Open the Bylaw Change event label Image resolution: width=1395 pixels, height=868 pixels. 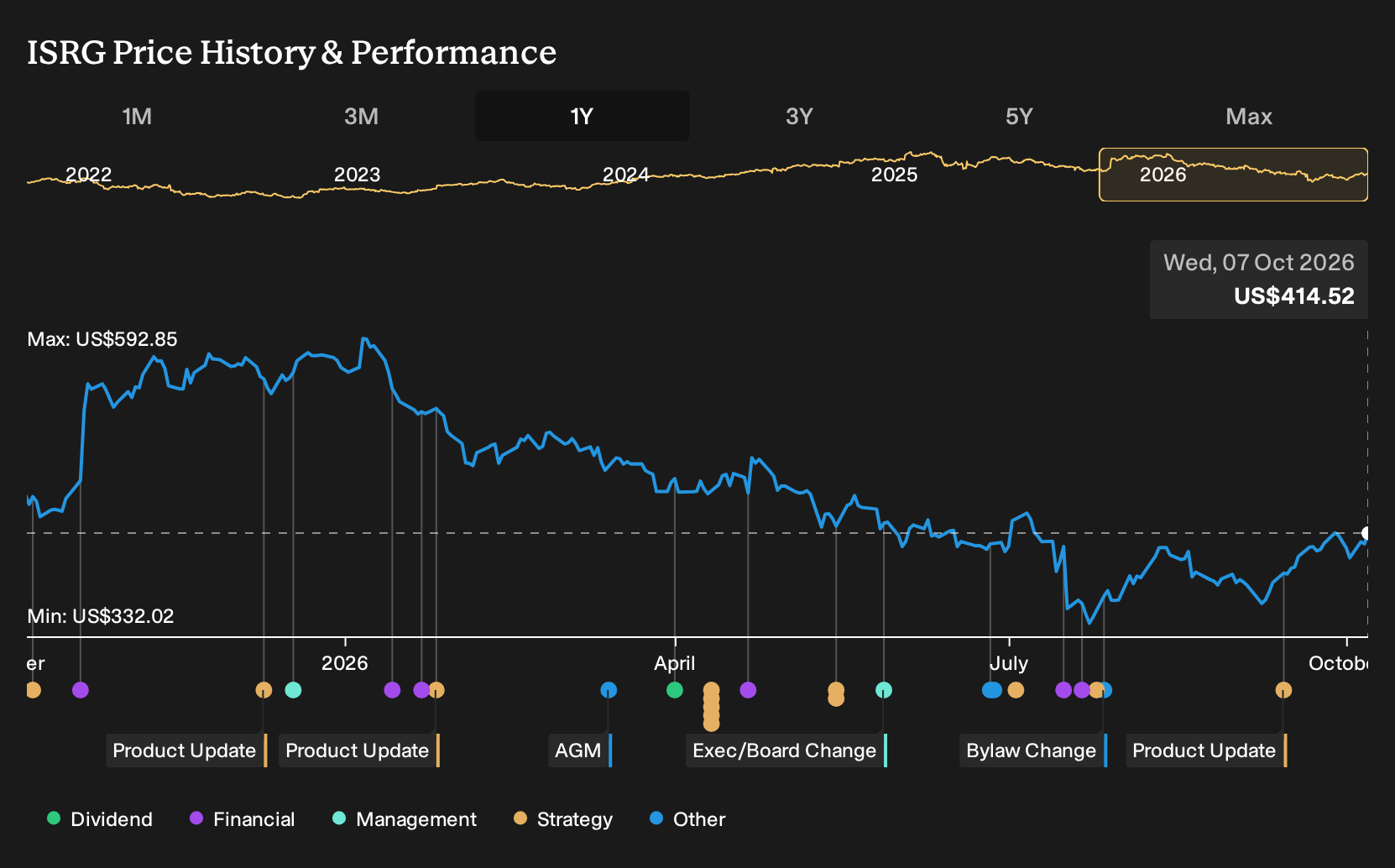pos(1033,750)
